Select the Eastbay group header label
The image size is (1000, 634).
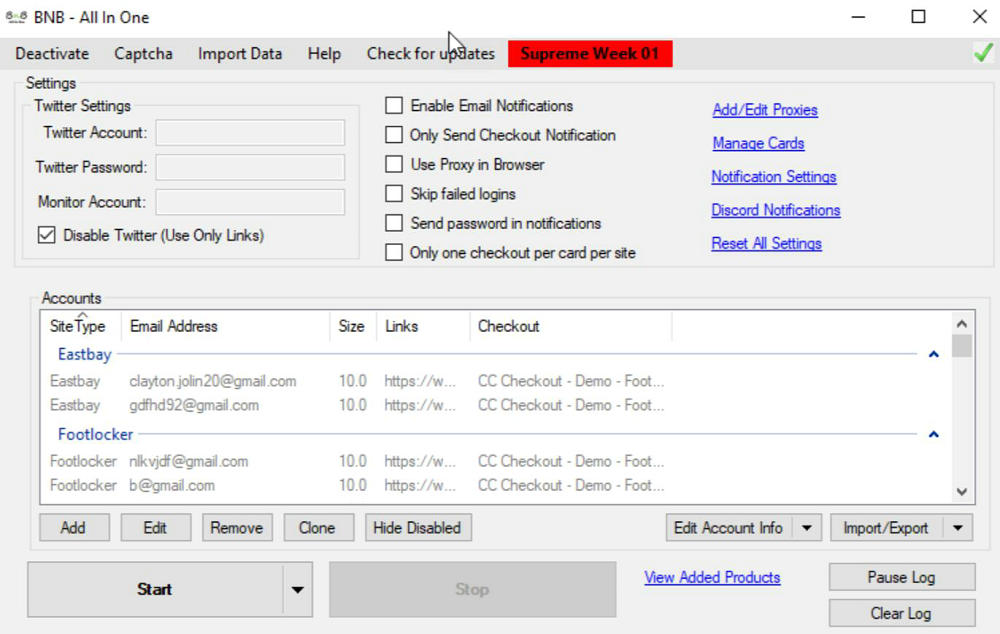point(85,354)
